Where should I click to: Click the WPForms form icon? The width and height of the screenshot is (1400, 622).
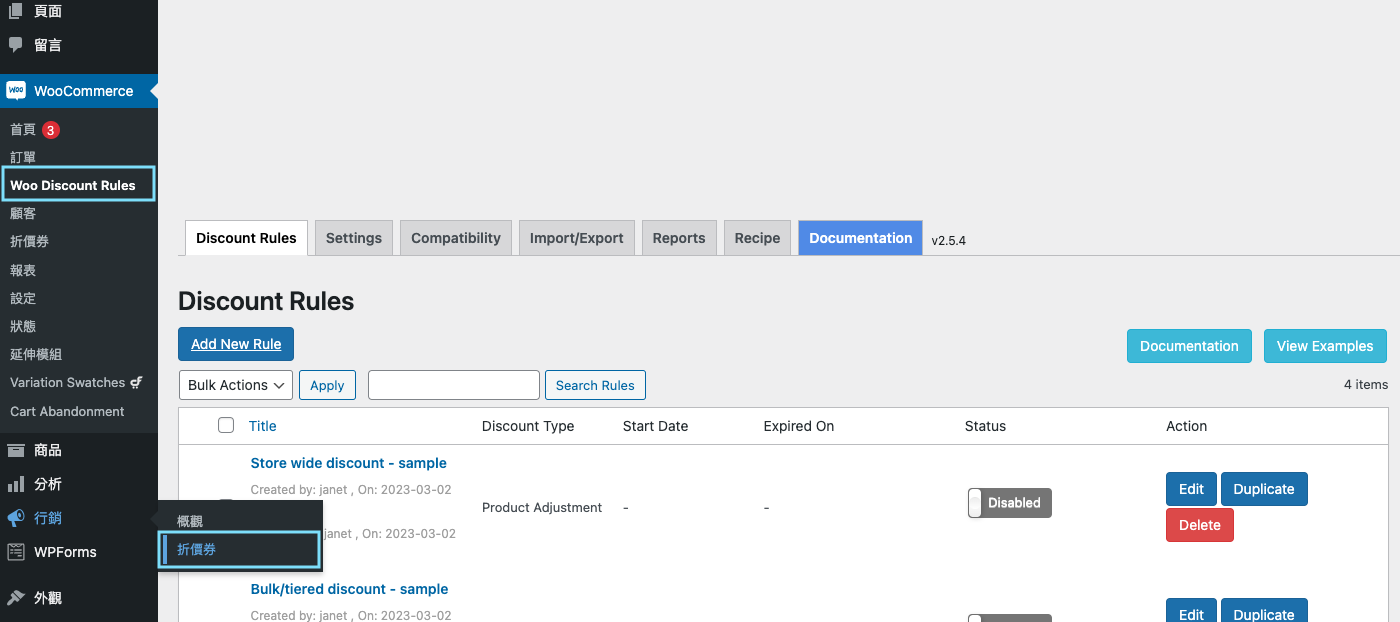click(16, 552)
